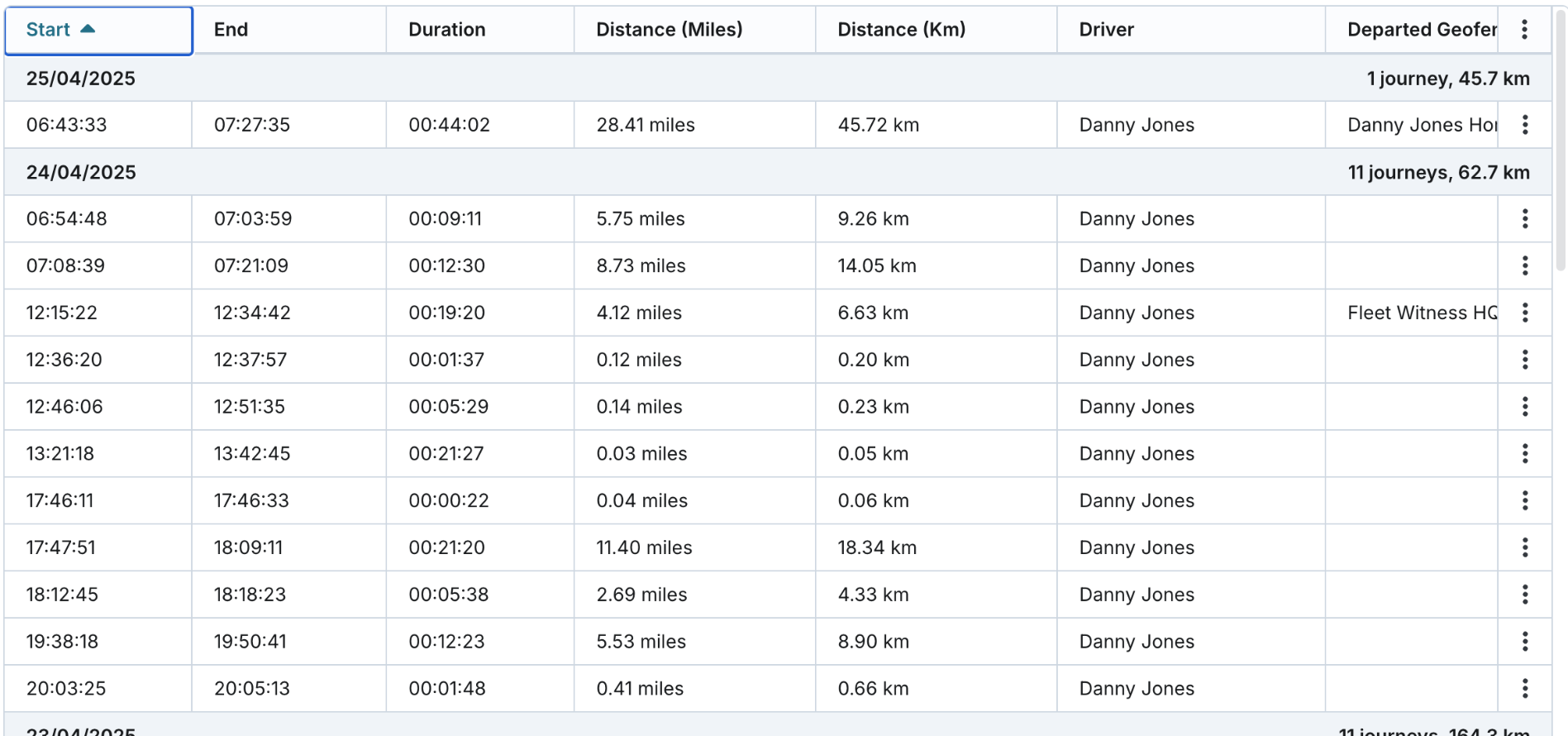Open row menu for 20:03:25 journey
This screenshot has height=736, width=1568.
coord(1524,688)
